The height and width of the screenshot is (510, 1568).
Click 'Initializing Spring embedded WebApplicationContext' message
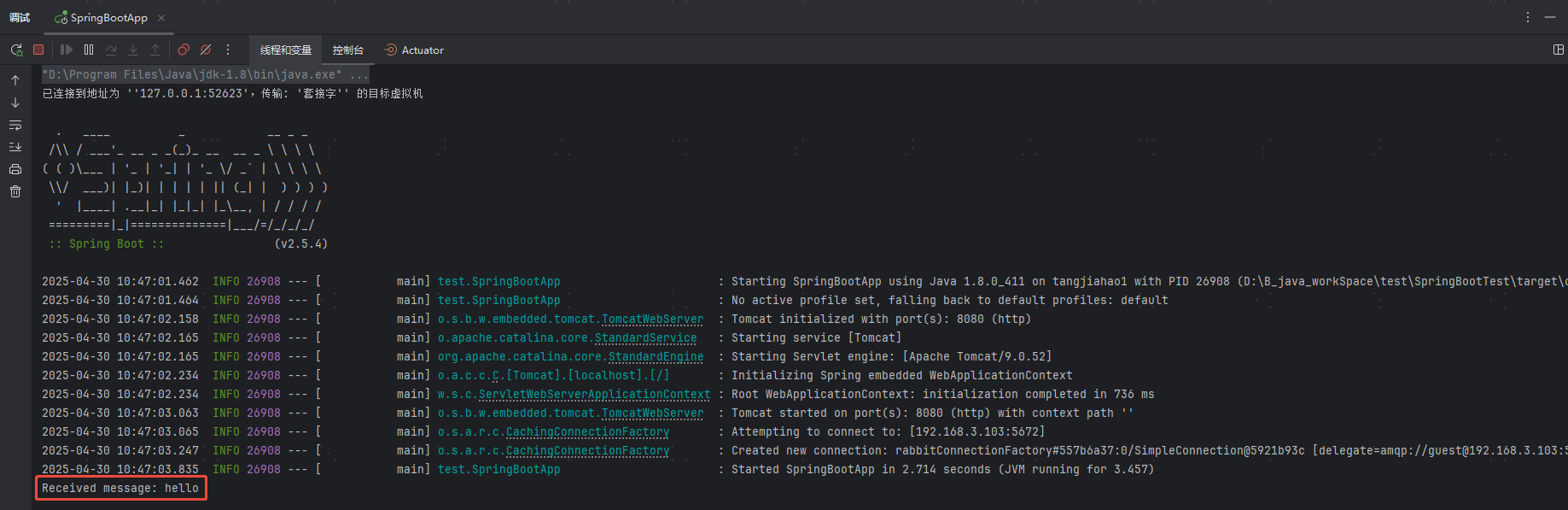click(901, 376)
